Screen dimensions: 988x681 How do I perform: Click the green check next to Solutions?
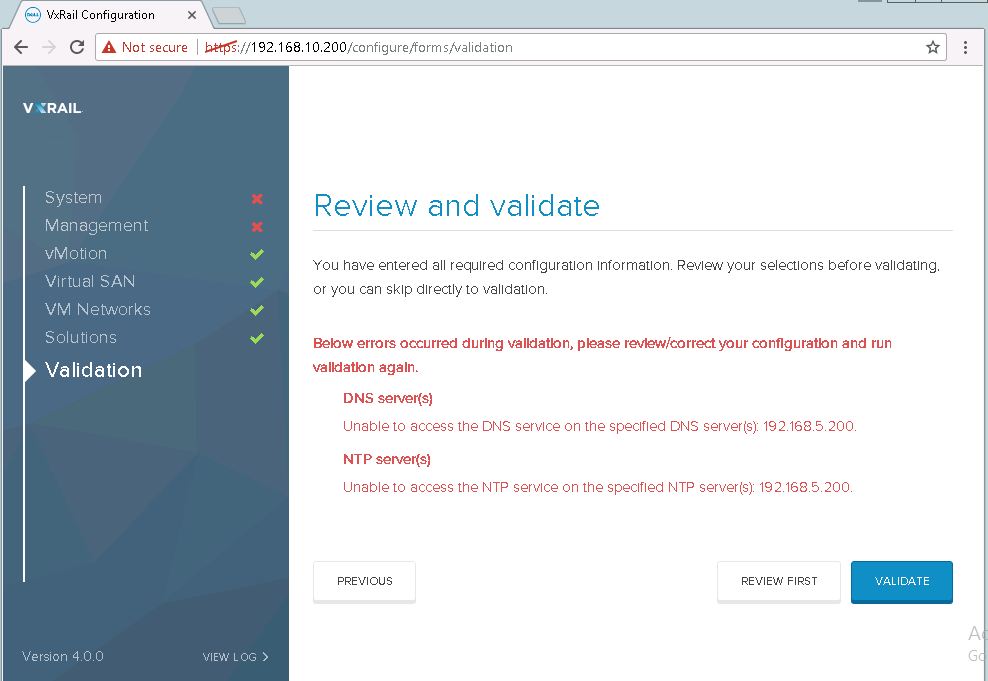point(256,338)
